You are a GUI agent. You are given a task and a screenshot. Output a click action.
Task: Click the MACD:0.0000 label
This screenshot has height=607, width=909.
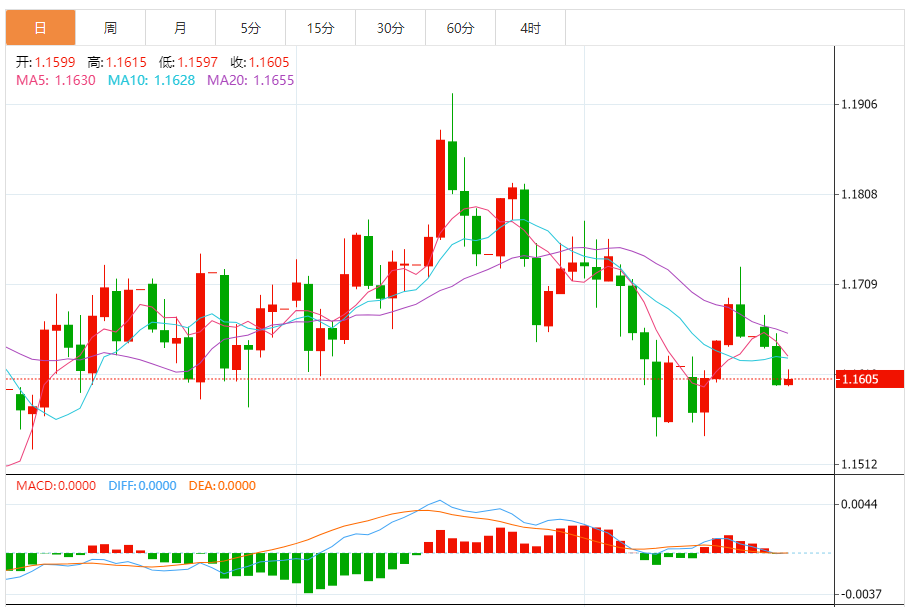click(x=56, y=486)
